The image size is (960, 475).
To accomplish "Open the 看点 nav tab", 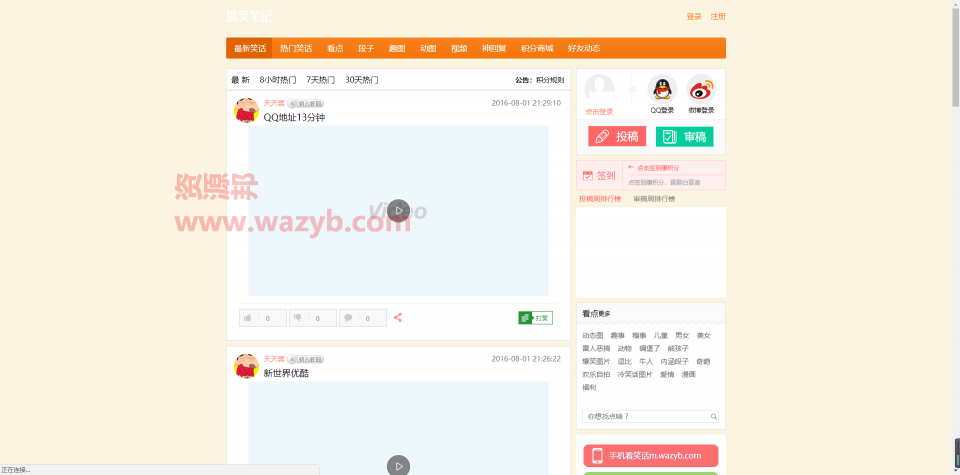I will coord(335,48).
